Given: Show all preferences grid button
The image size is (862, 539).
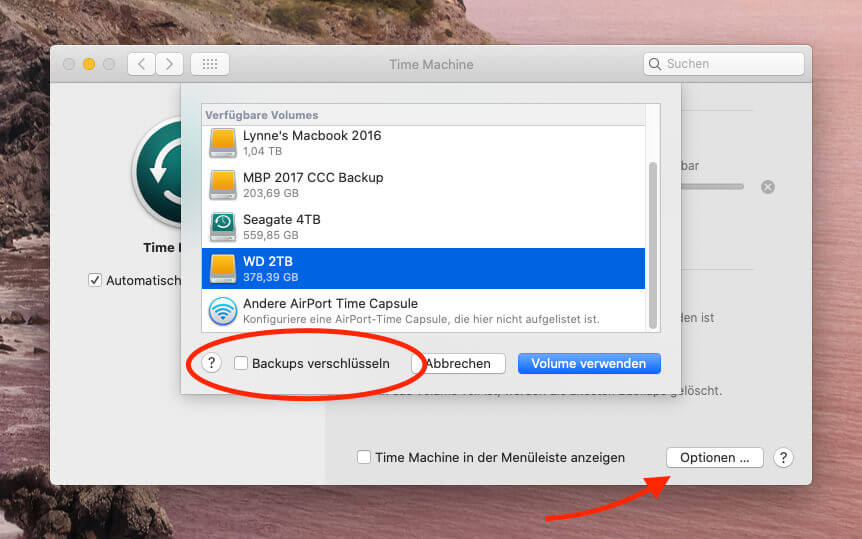Looking at the screenshot, I should tap(210, 64).
